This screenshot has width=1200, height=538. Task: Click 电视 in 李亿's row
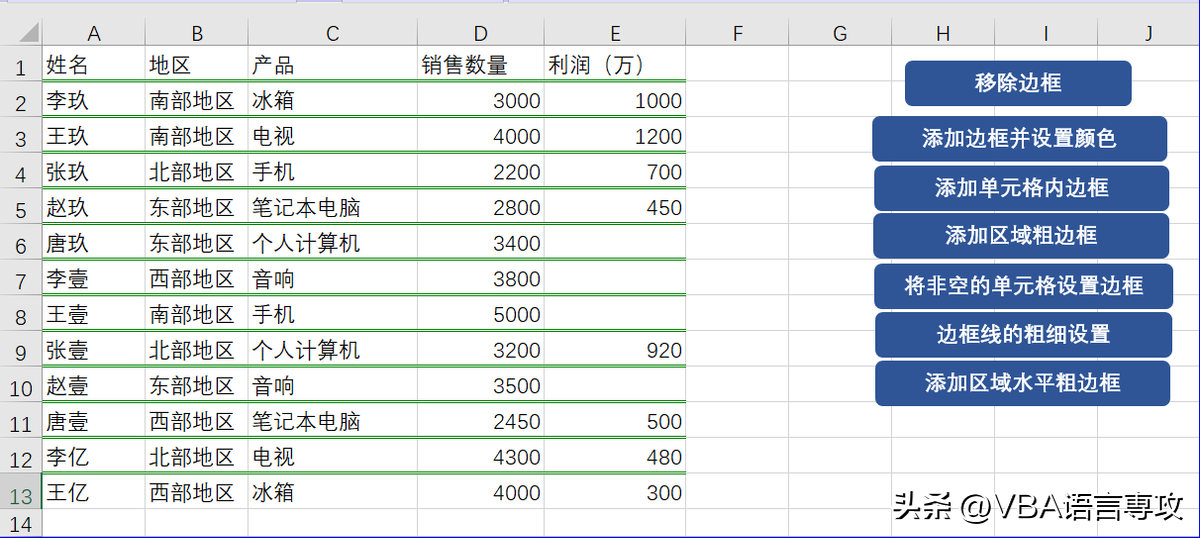coord(332,457)
